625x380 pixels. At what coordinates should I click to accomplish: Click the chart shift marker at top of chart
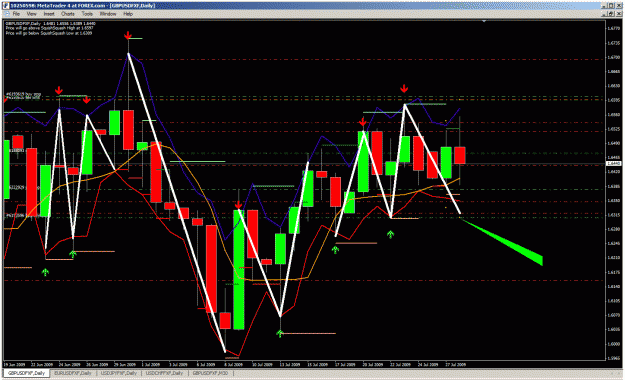484,22
